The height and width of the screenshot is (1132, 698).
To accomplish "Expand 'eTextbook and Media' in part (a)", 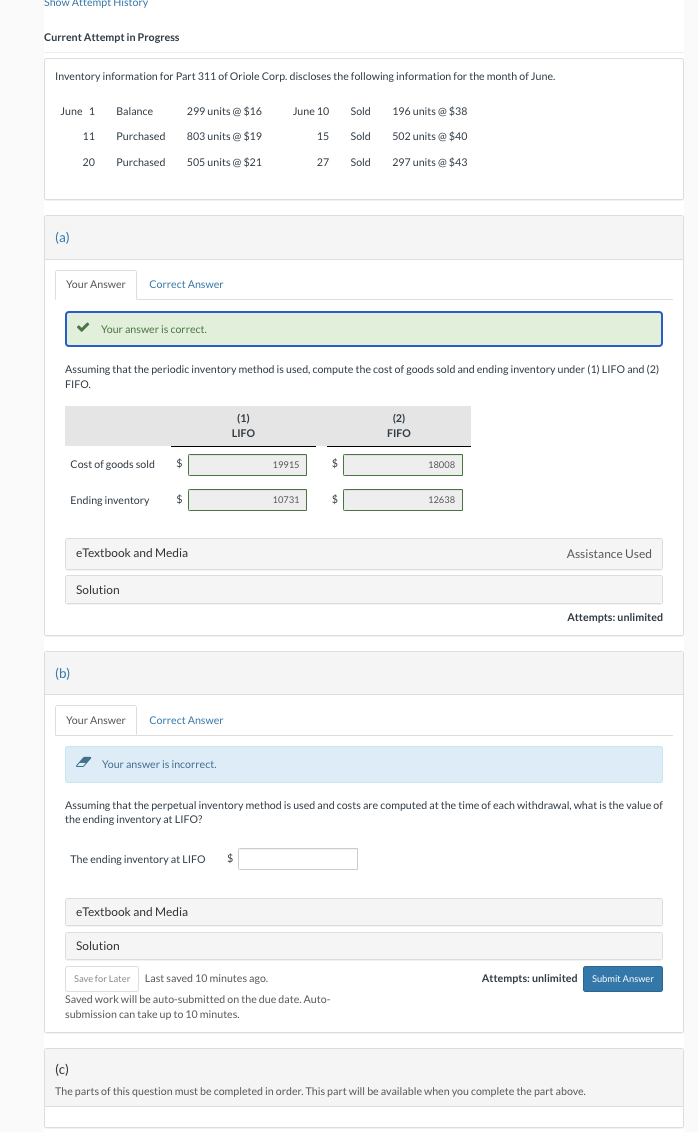I will 132,553.
